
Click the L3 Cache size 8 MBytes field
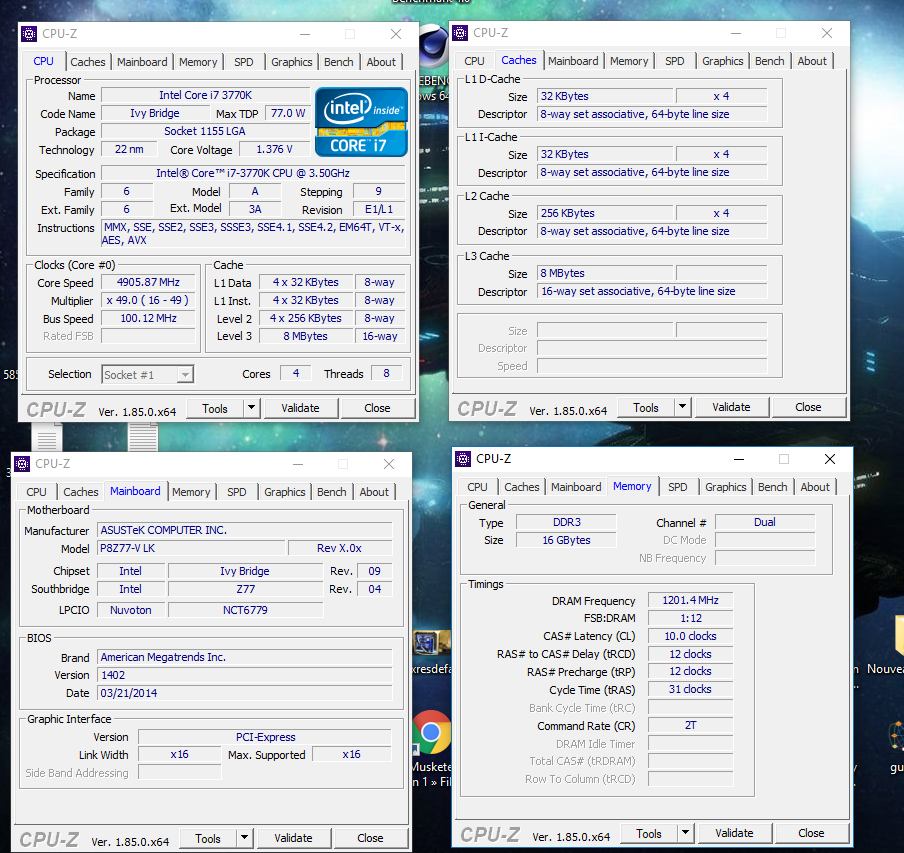(605, 273)
